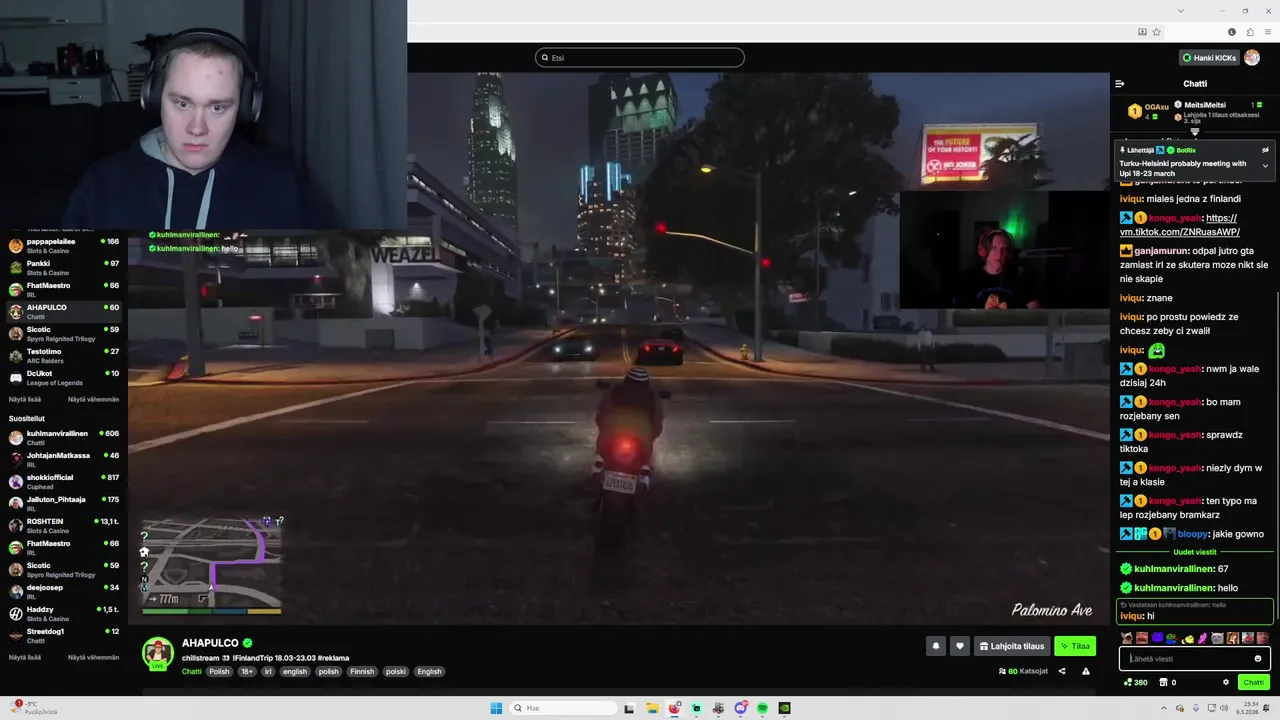The width and height of the screenshot is (1280, 720).
Task: Open Windows Start menu
Action: [x=496, y=708]
